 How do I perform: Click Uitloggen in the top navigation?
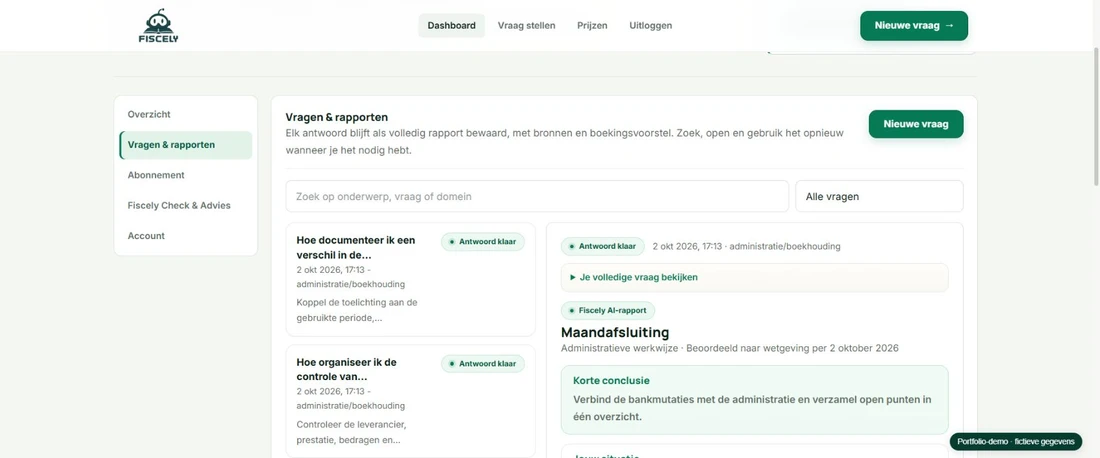point(651,25)
